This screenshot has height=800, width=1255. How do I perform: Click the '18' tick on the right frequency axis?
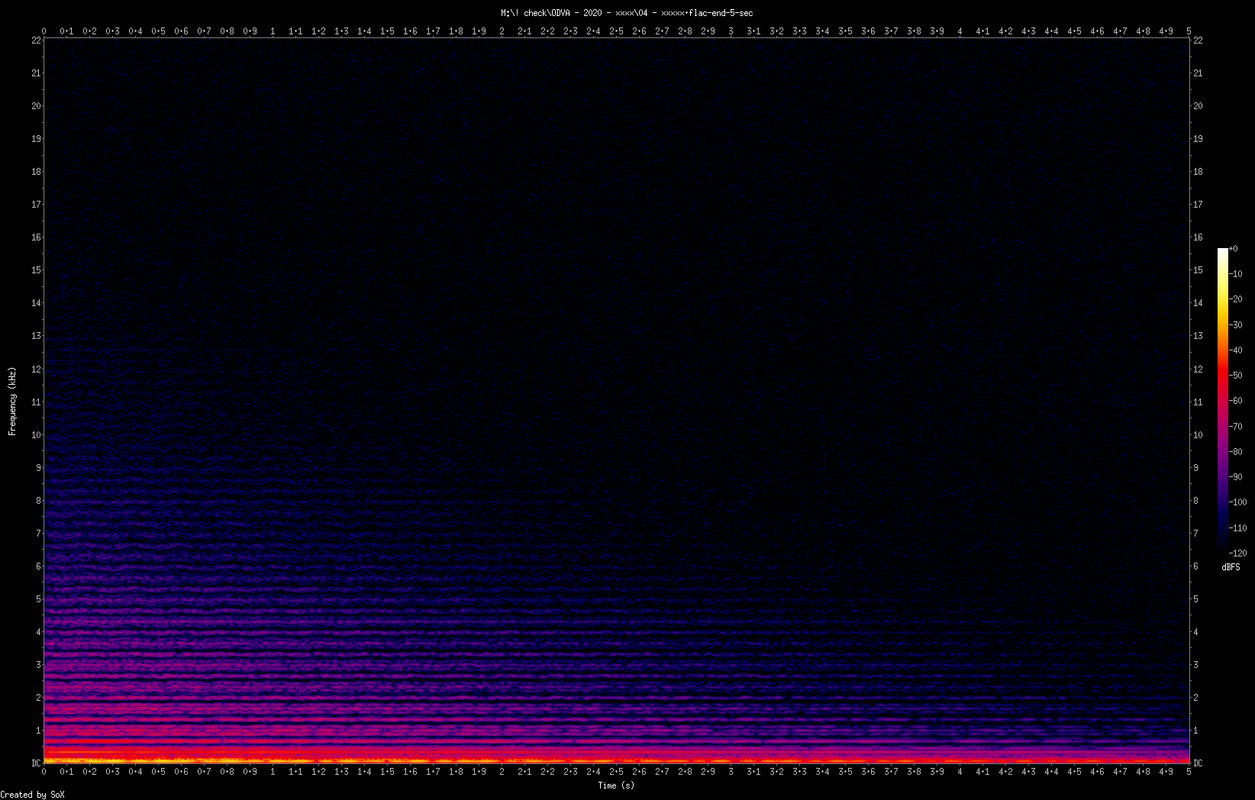(1198, 171)
